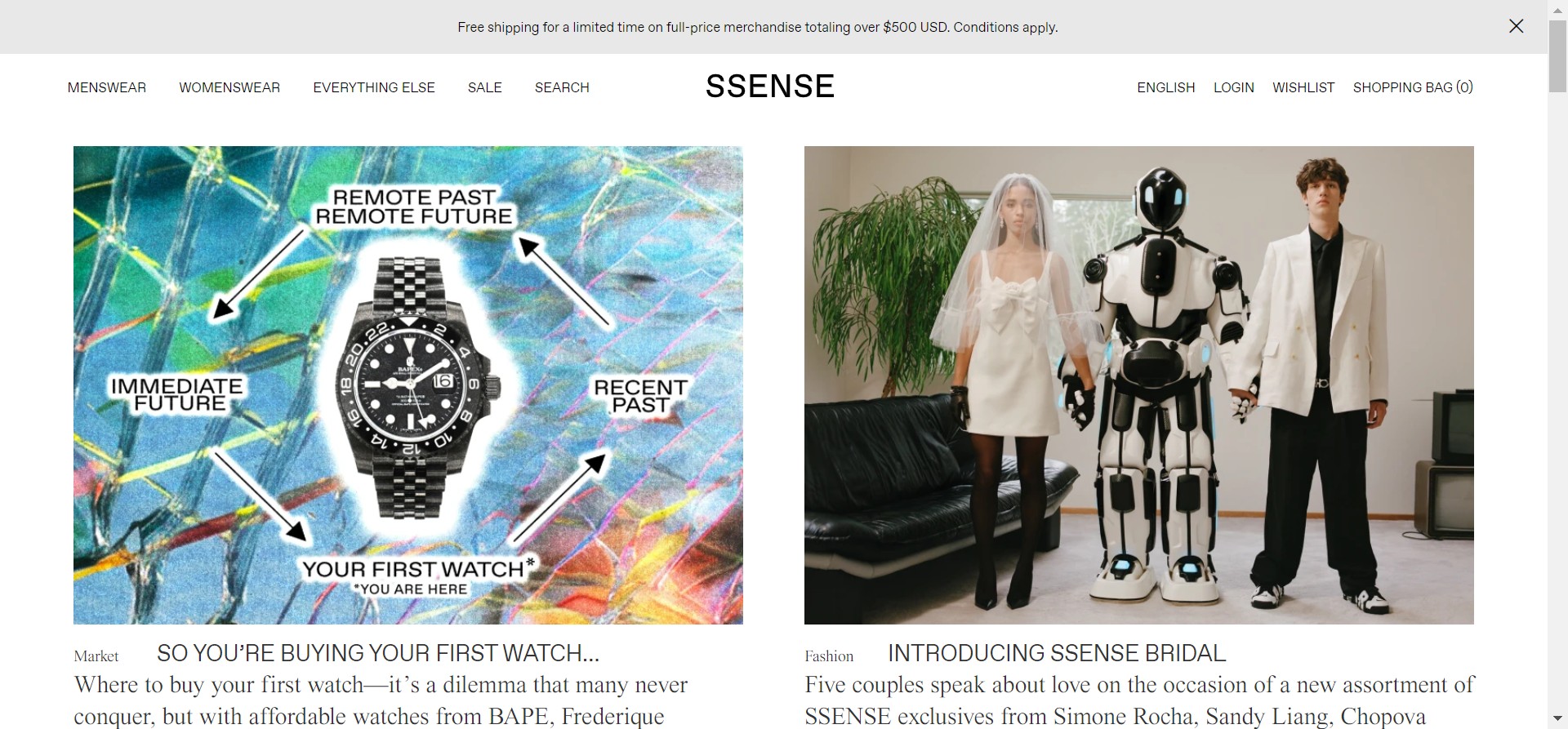
Task: Click the scrollbar down arrow
Action: [x=1558, y=720]
